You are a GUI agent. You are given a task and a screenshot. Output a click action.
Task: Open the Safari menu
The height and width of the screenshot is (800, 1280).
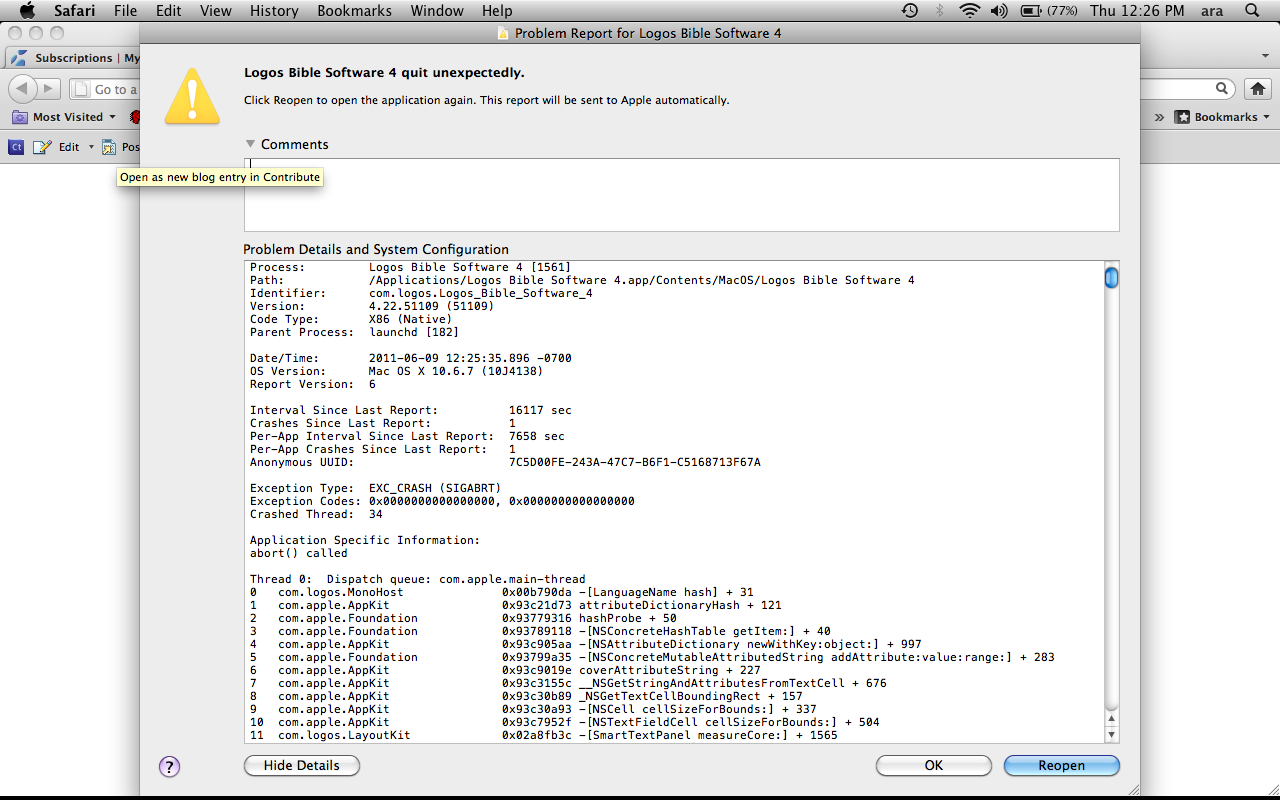75,11
